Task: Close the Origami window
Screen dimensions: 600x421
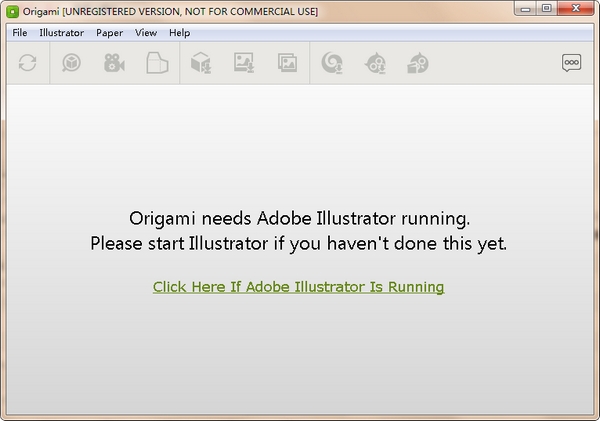Action: click(576, 8)
